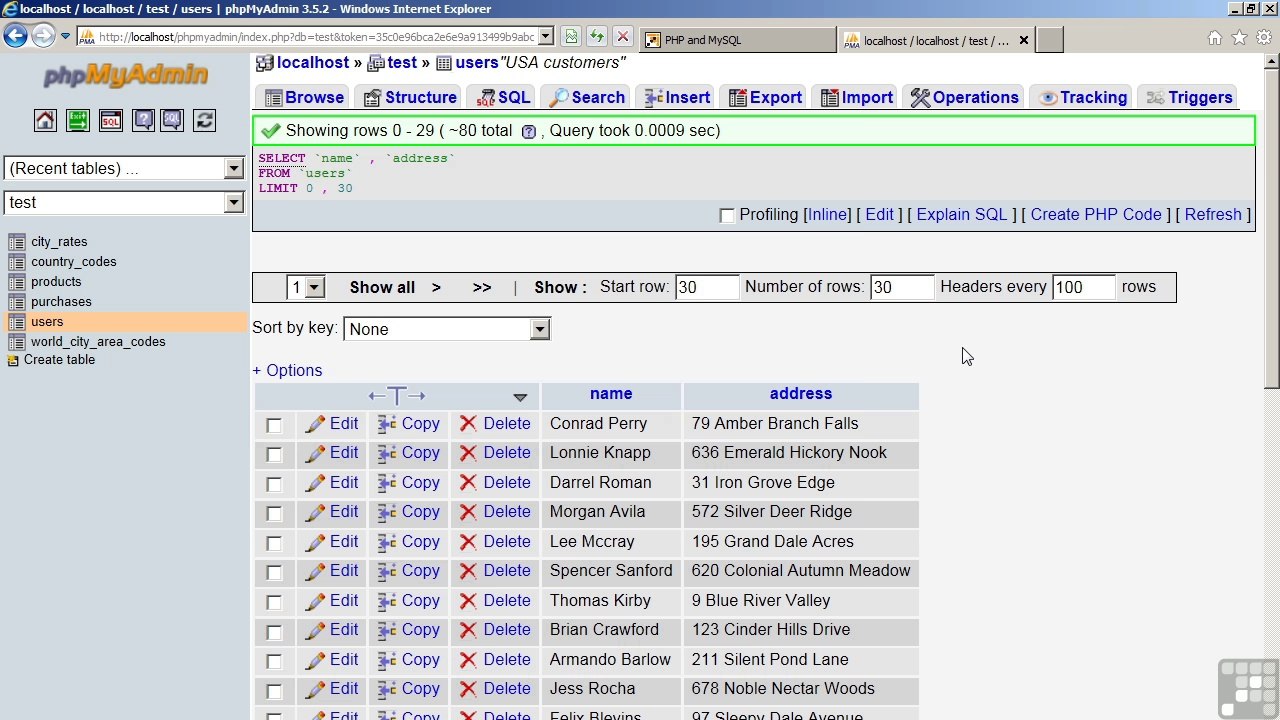Open the page number dropdown
The image size is (1280, 720).
306,287
